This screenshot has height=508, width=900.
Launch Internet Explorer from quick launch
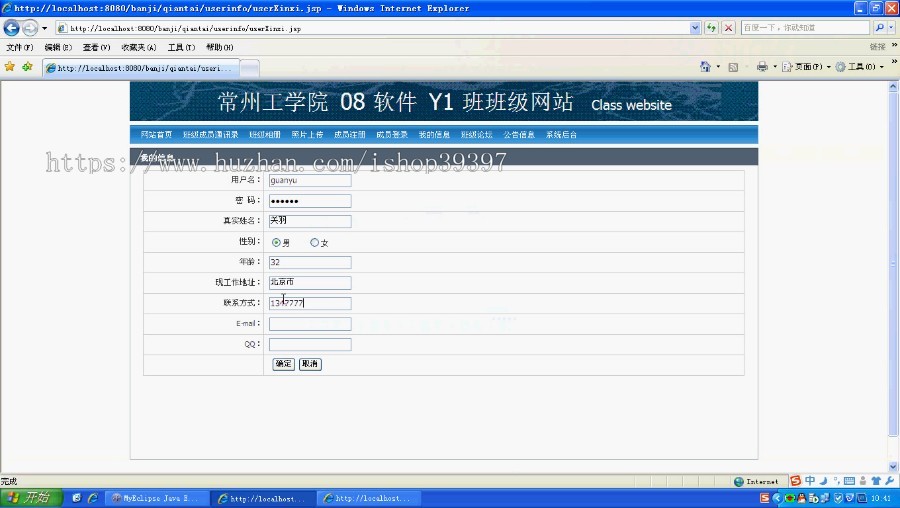(92, 498)
